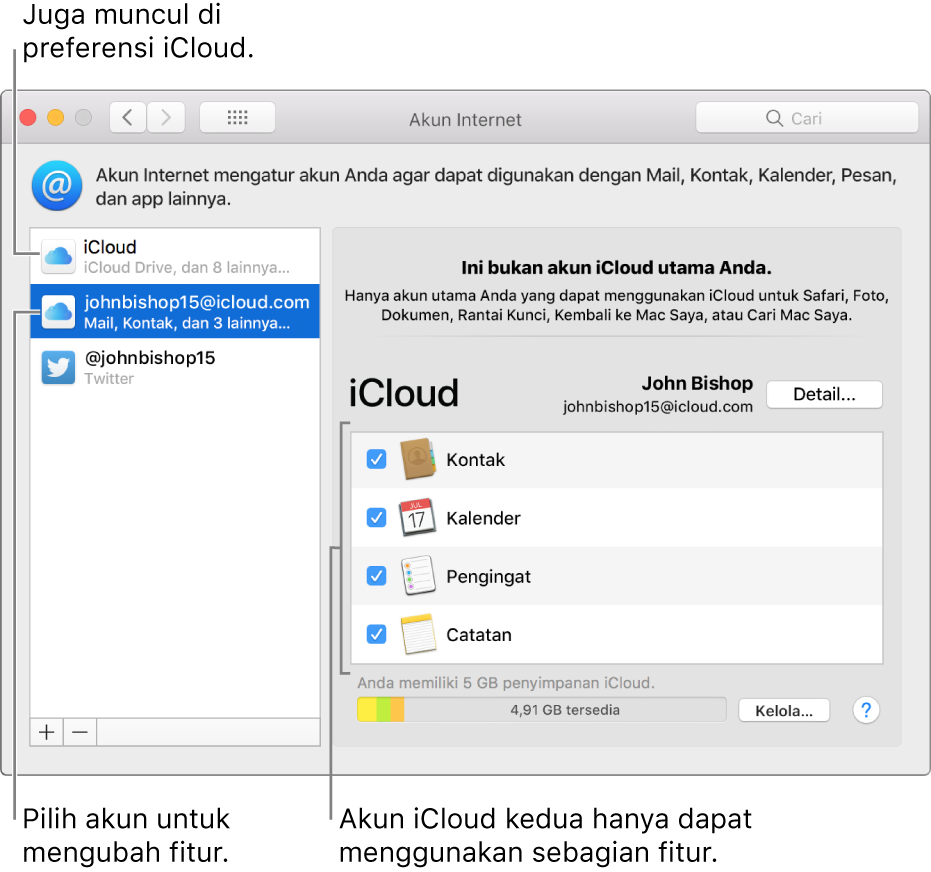This screenshot has height=872, width=931.
Task: Enable the Kontak checkbox
Action: pos(376,459)
